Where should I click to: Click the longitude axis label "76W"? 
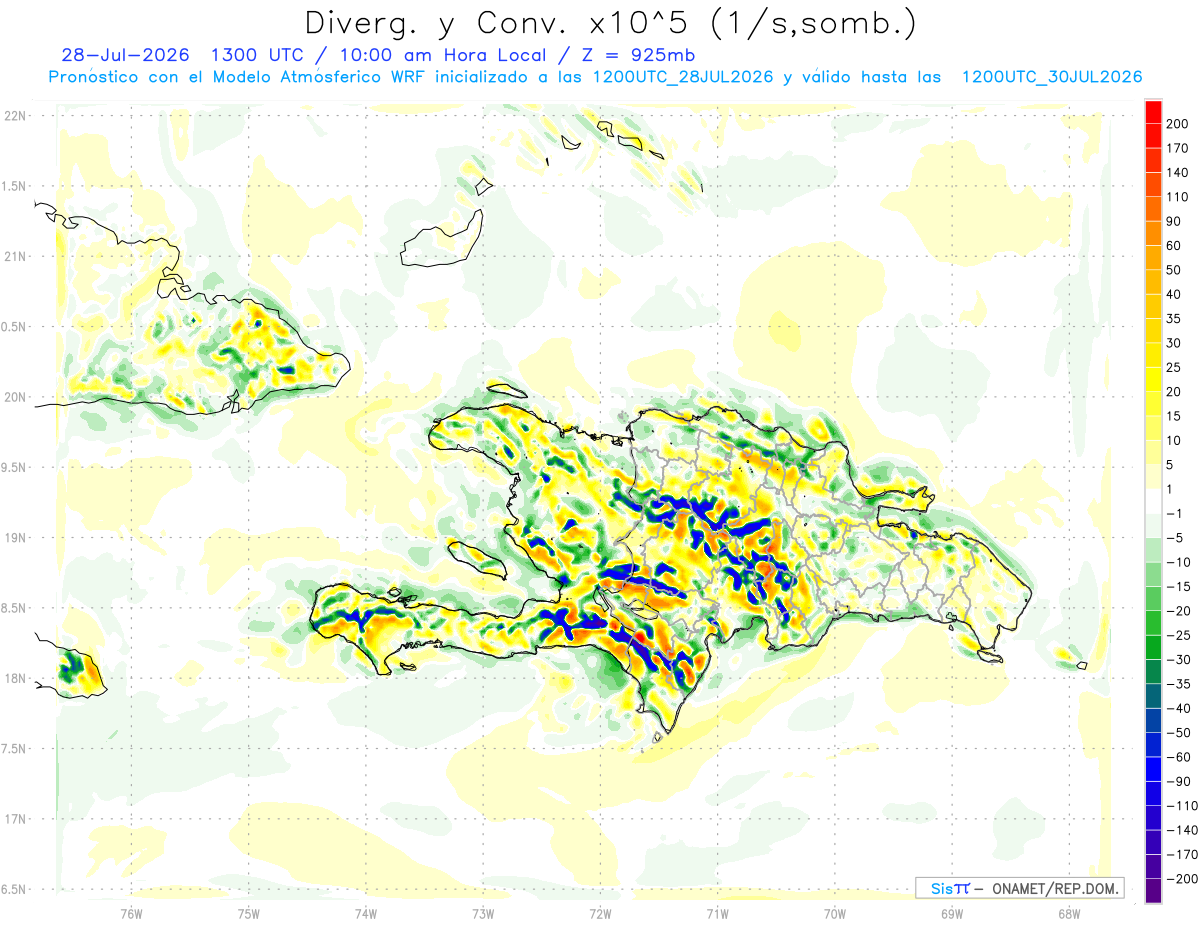click(131, 912)
